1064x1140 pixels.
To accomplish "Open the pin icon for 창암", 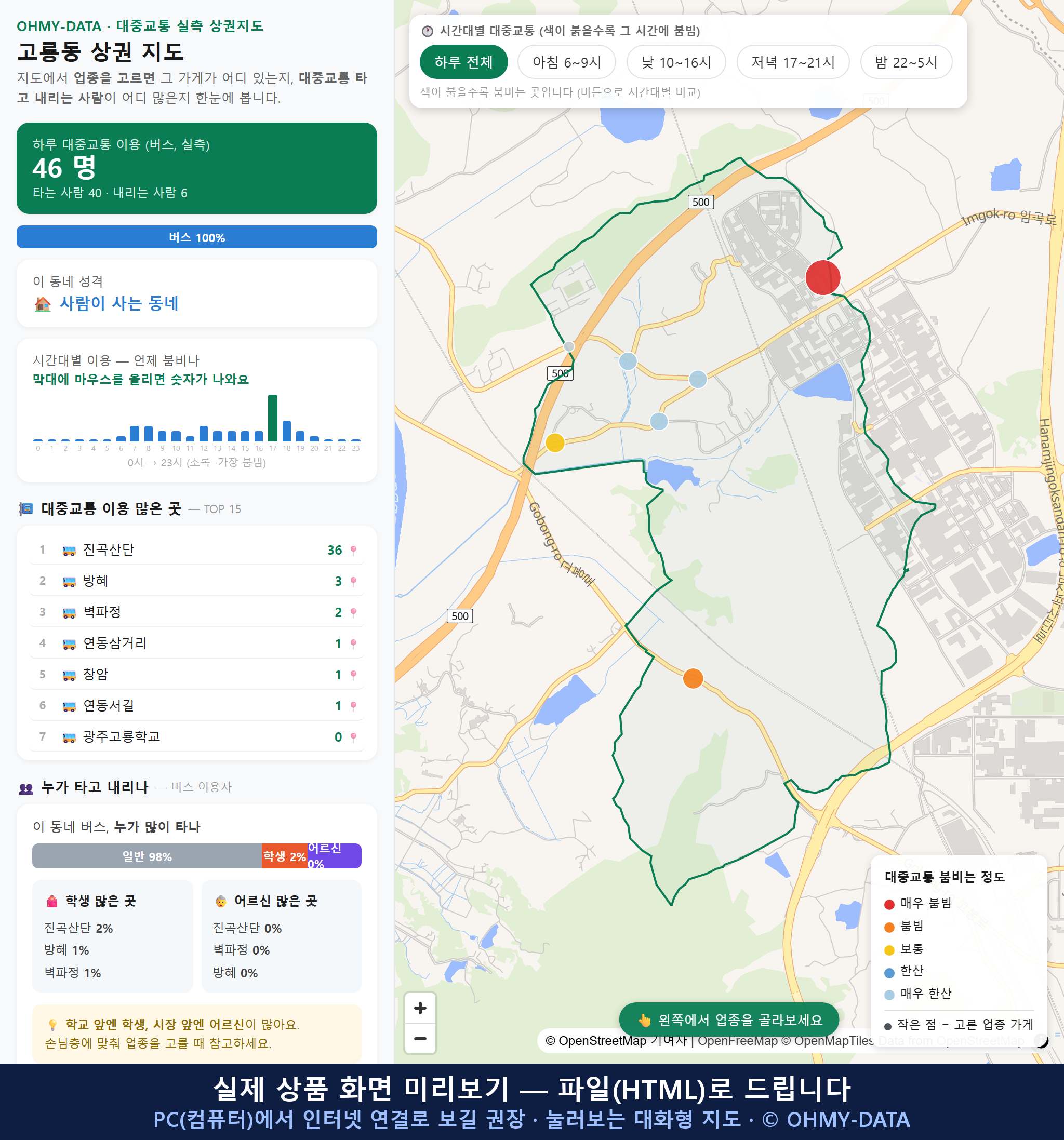I will pyautogui.click(x=353, y=674).
